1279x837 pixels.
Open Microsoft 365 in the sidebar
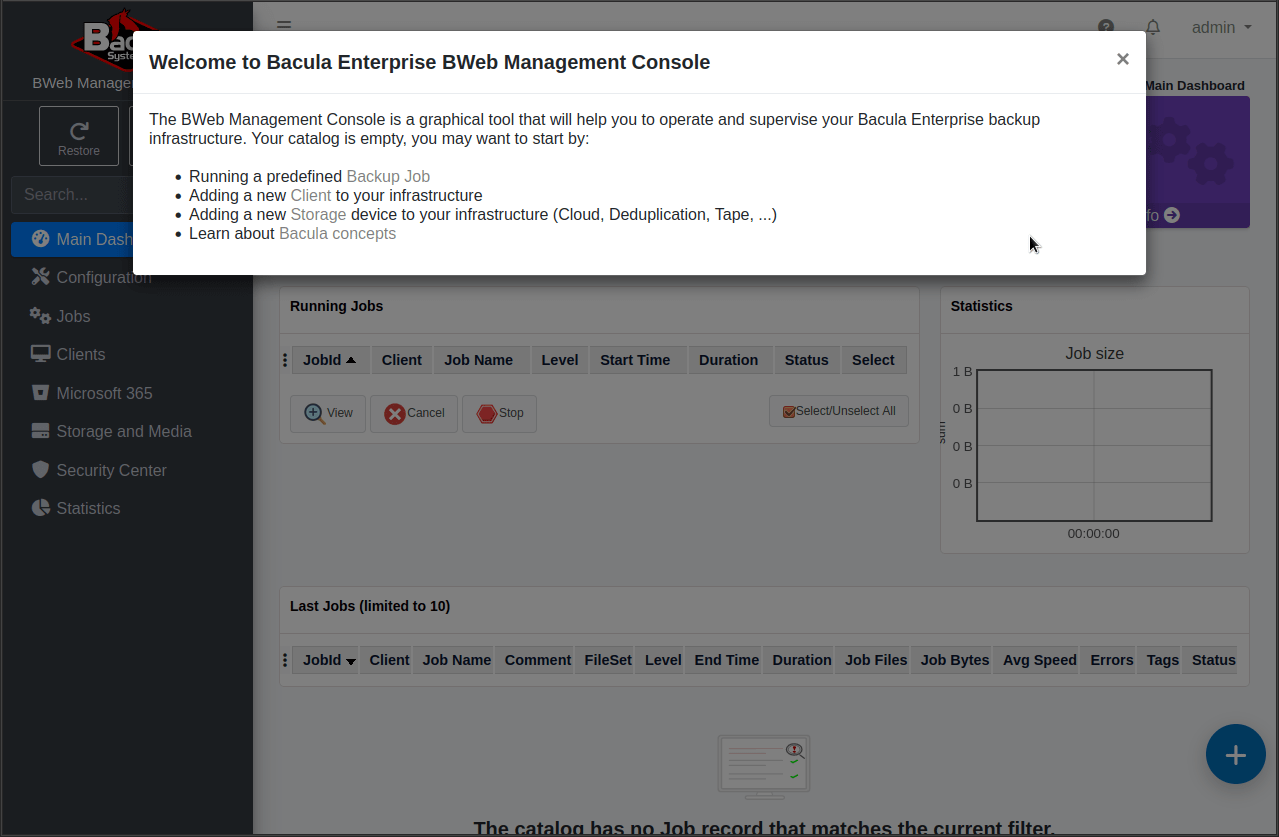92,393
